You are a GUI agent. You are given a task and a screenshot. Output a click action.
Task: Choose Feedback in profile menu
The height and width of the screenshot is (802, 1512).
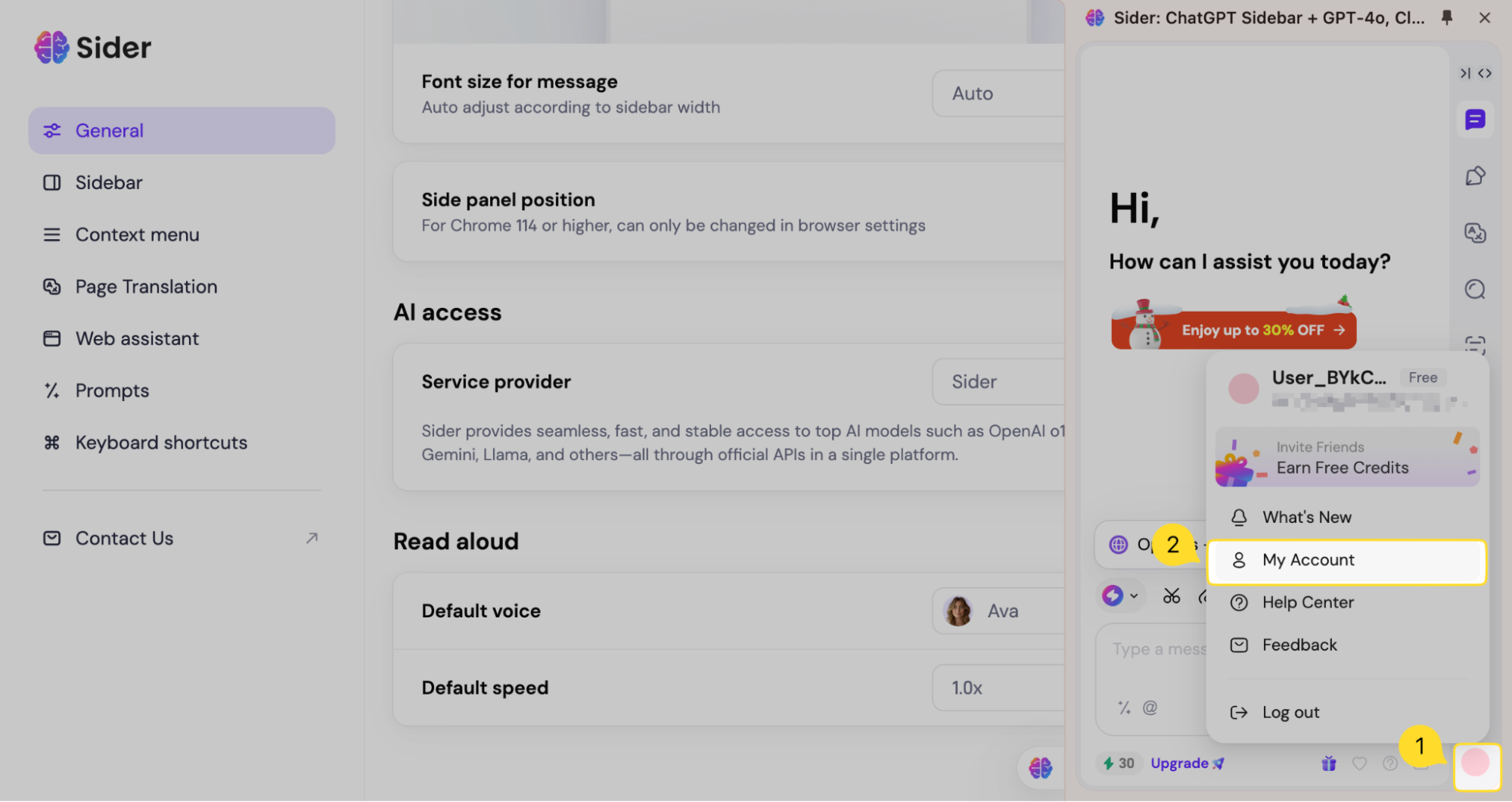click(x=1346, y=645)
